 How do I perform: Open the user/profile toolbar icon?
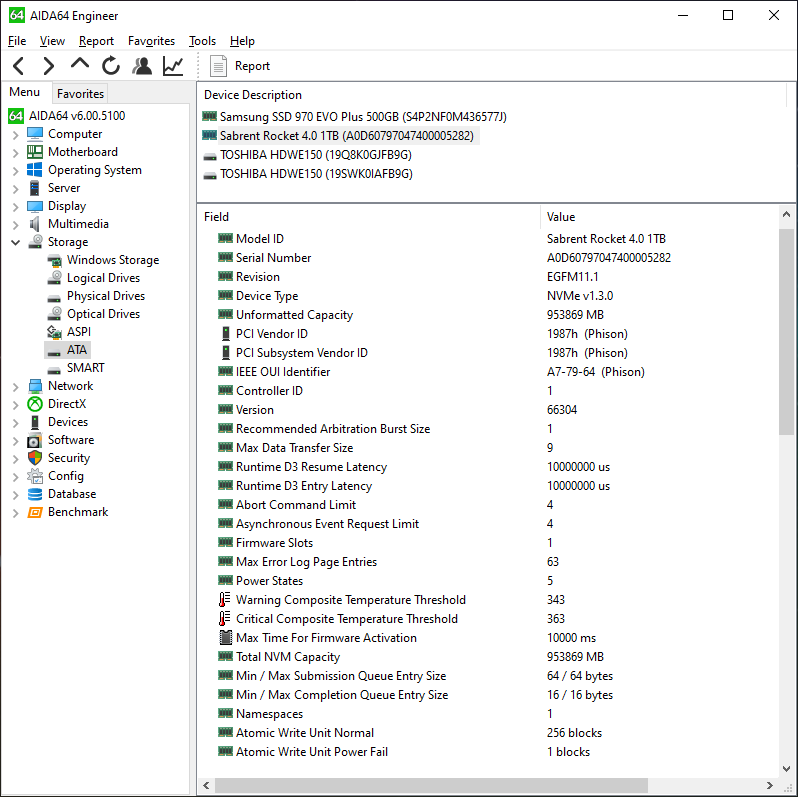pyautogui.click(x=142, y=66)
